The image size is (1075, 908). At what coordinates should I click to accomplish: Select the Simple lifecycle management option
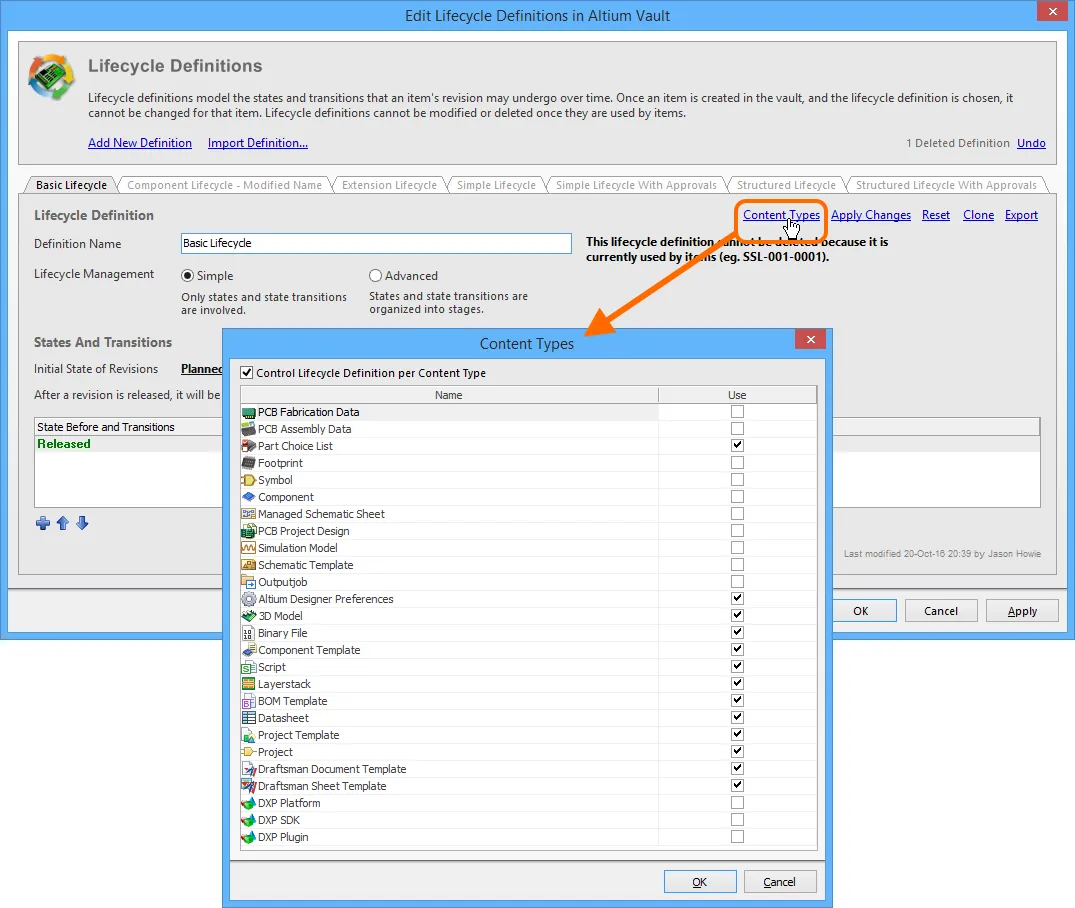(x=187, y=276)
